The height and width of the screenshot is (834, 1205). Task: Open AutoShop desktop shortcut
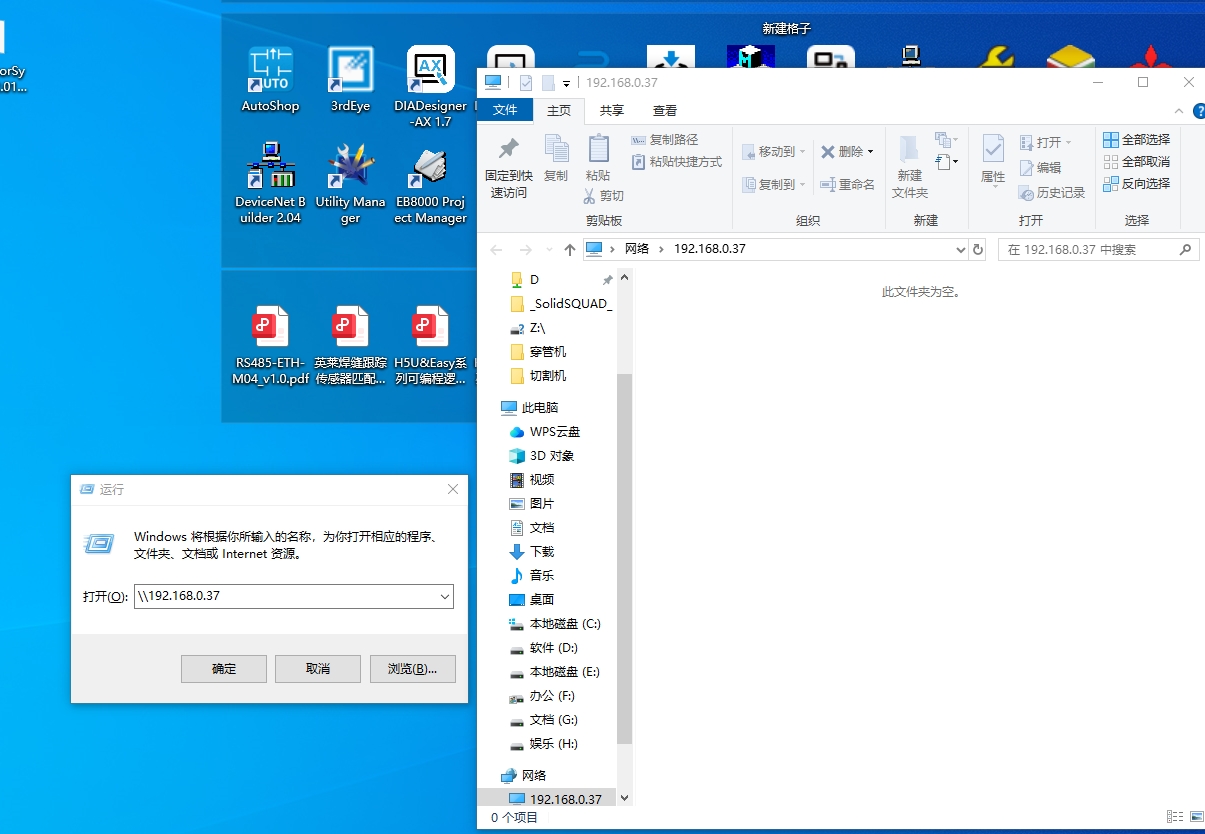(x=270, y=80)
